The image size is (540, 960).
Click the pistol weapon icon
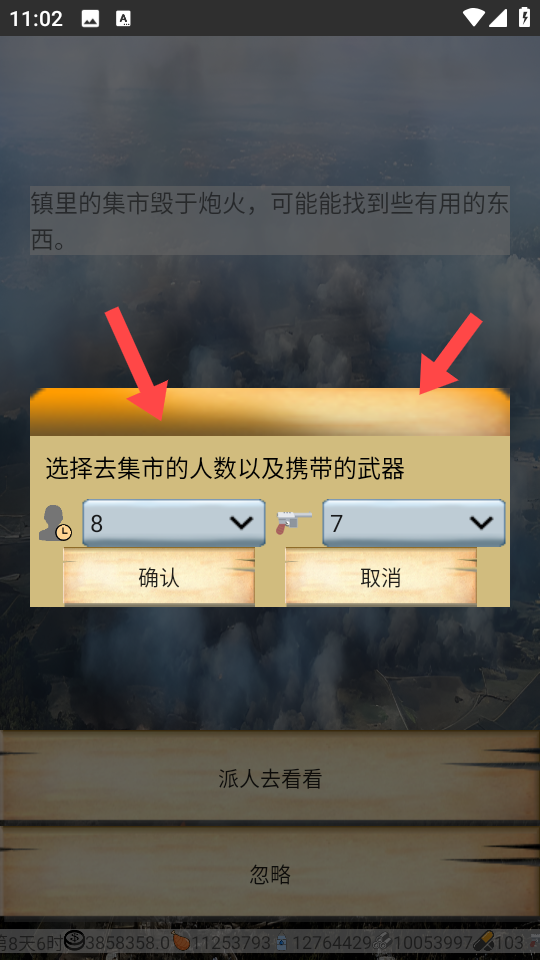294,522
